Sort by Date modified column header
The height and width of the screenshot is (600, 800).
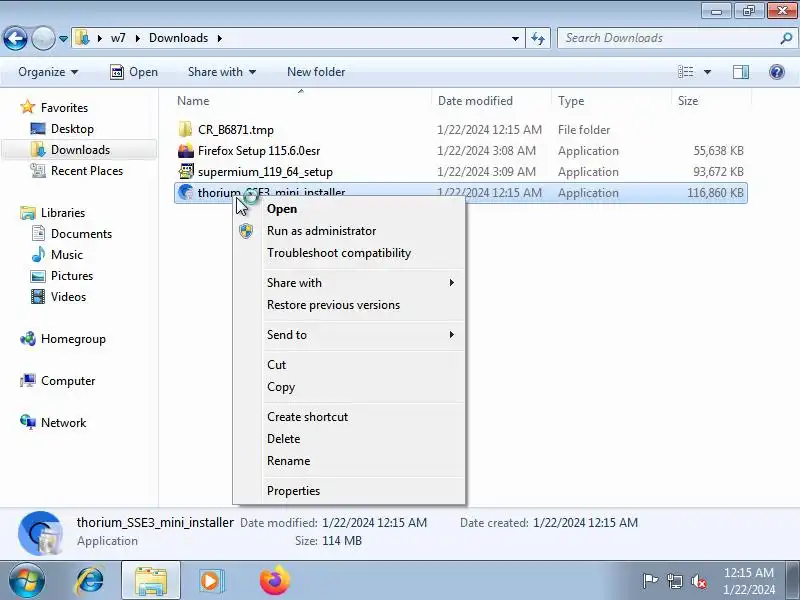tap(476, 101)
